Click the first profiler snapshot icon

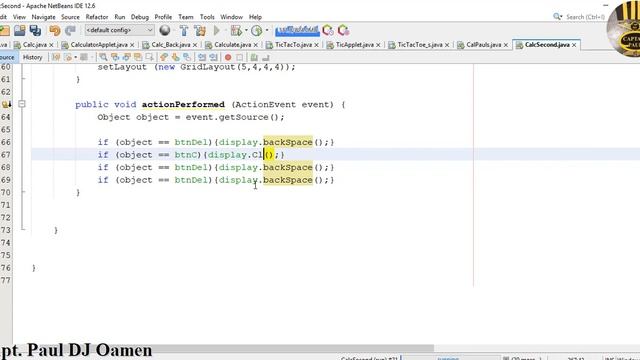point(328,30)
